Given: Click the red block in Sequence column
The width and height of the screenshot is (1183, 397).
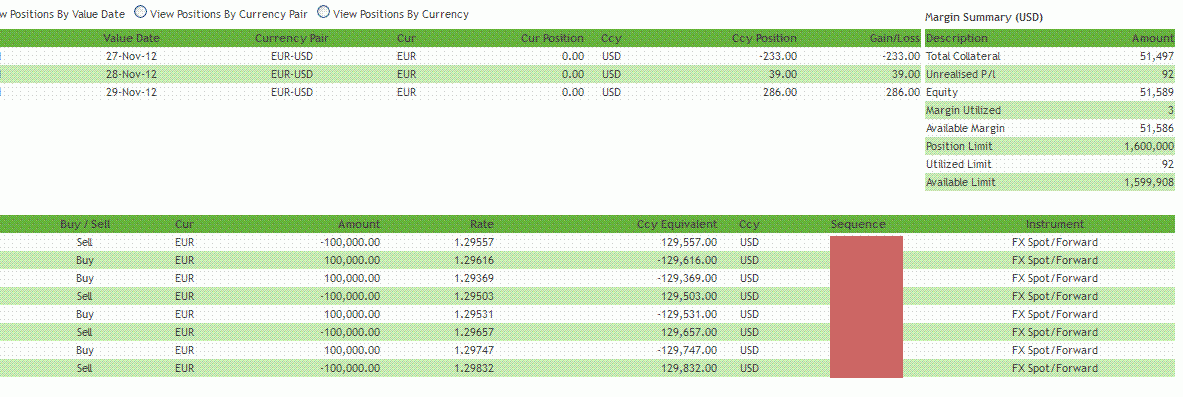Looking at the screenshot, I should [x=866, y=306].
